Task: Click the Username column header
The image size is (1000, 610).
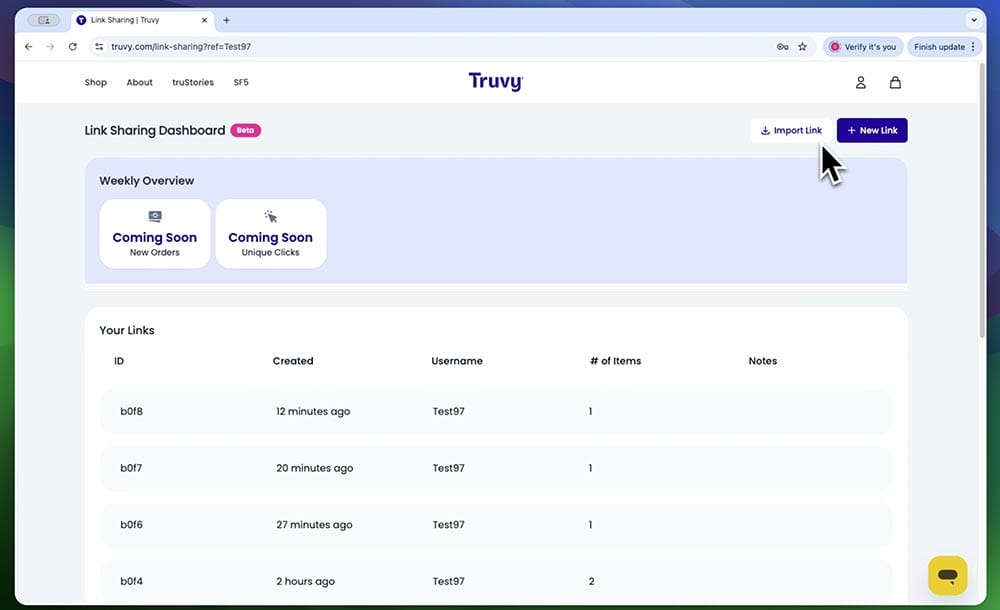Action: click(457, 361)
